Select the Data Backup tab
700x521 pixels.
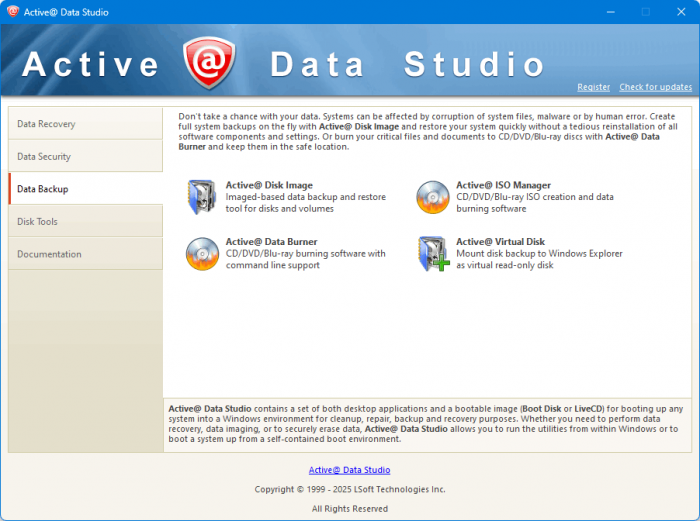[x=85, y=189]
